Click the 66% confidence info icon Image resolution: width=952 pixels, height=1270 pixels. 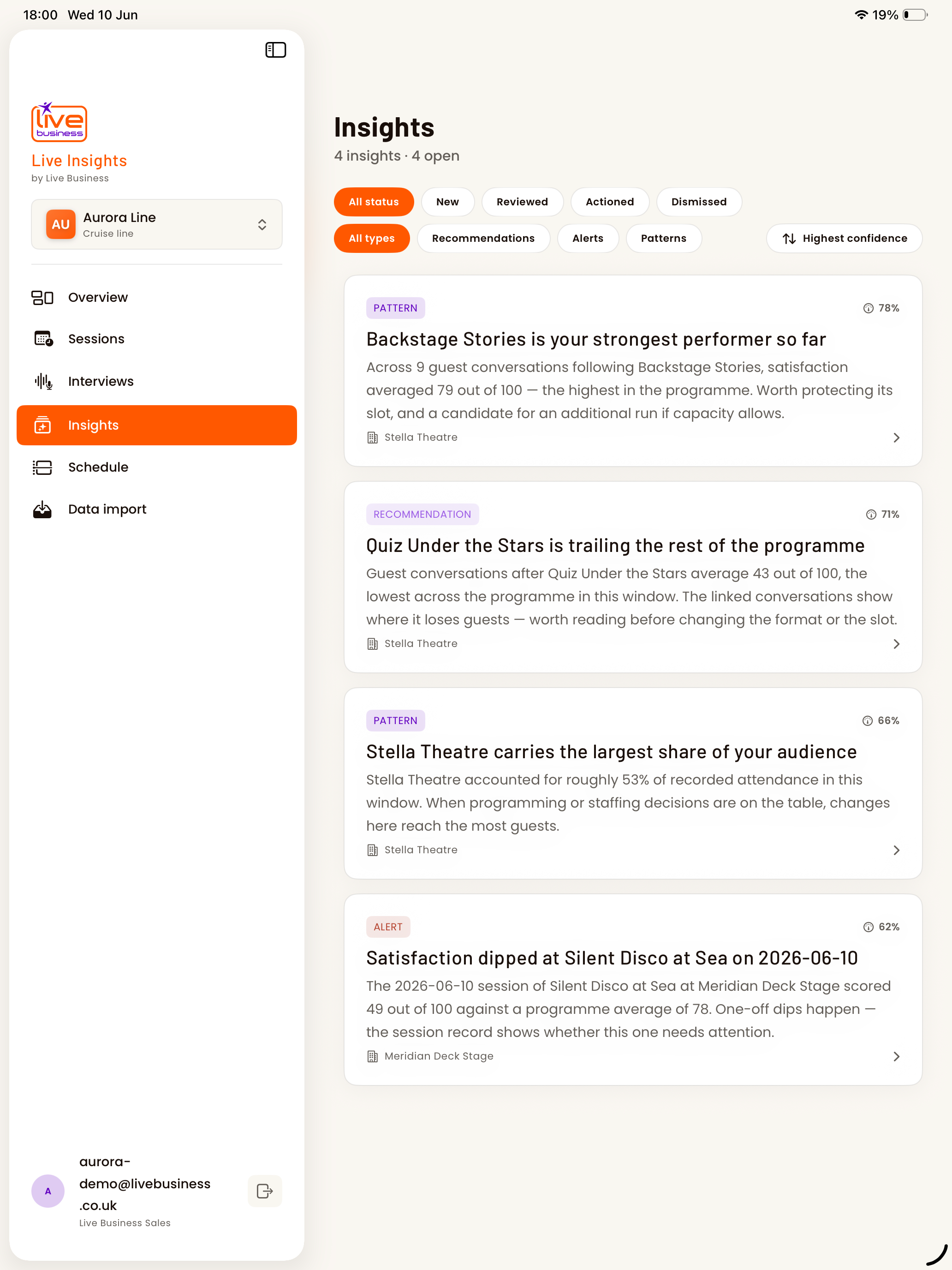pyautogui.click(x=868, y=720)
